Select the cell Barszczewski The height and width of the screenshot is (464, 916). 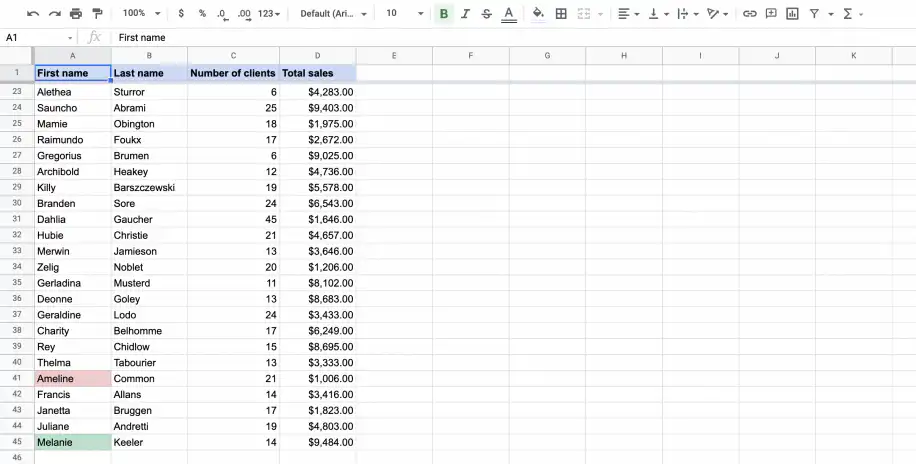(x=149, y=187)
